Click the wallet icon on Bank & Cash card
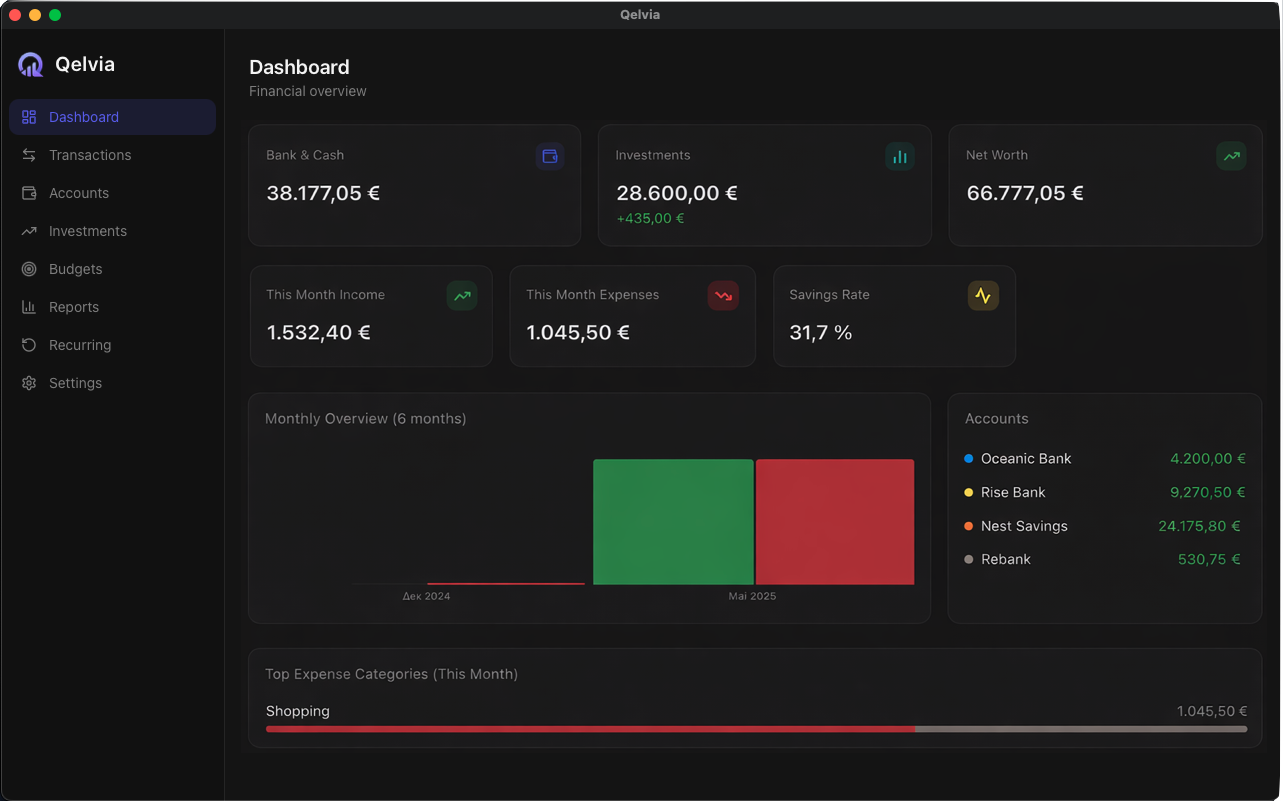 549,156
